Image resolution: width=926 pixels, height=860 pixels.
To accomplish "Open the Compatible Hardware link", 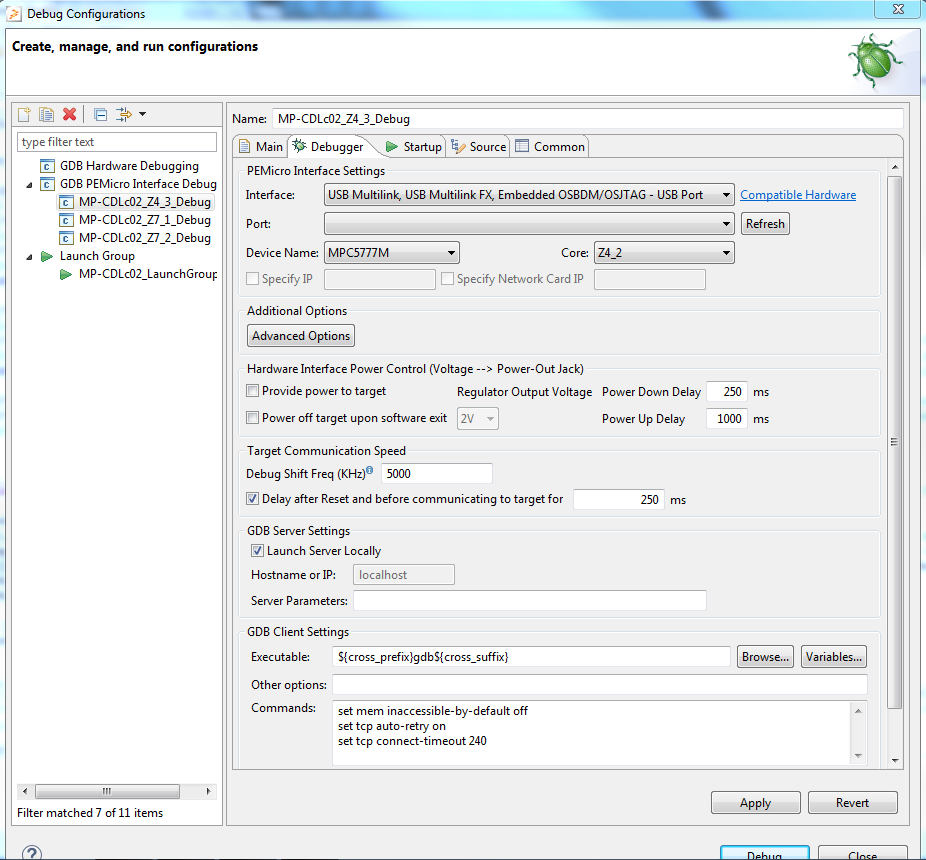I will tap(798, 195).
